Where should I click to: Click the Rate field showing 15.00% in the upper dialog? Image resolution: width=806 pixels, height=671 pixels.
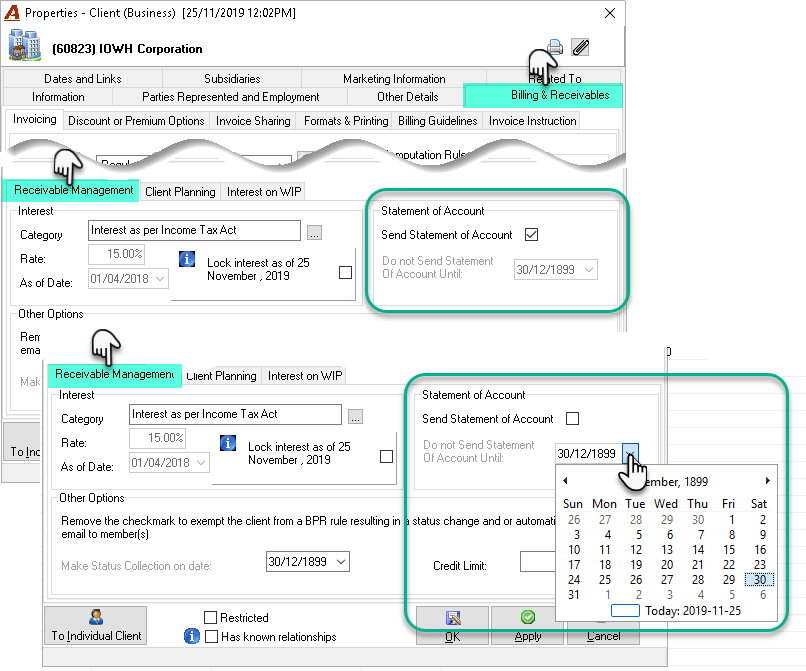(116, 254)
